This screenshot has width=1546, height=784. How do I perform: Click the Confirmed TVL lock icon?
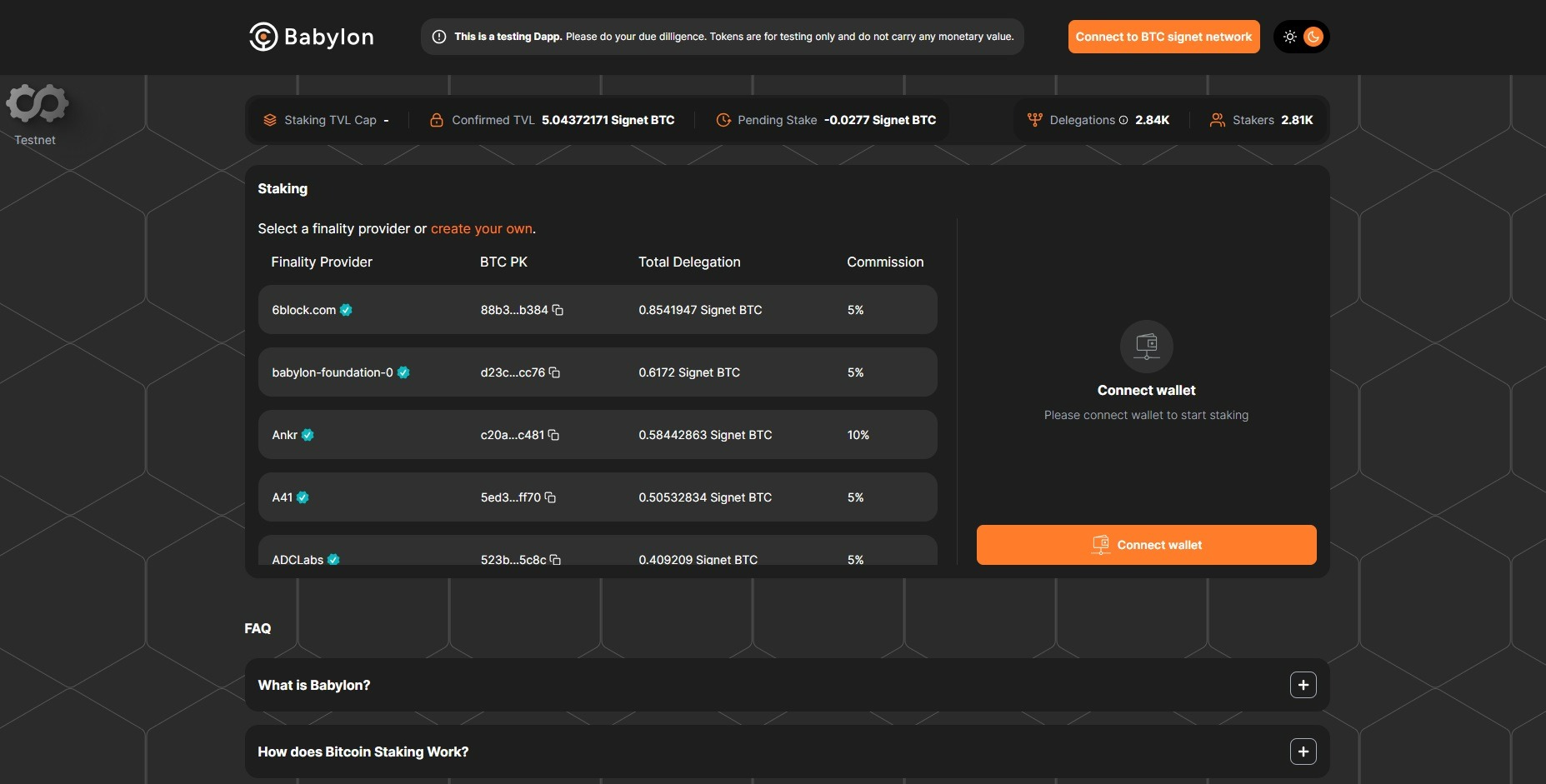click(436, 120)
